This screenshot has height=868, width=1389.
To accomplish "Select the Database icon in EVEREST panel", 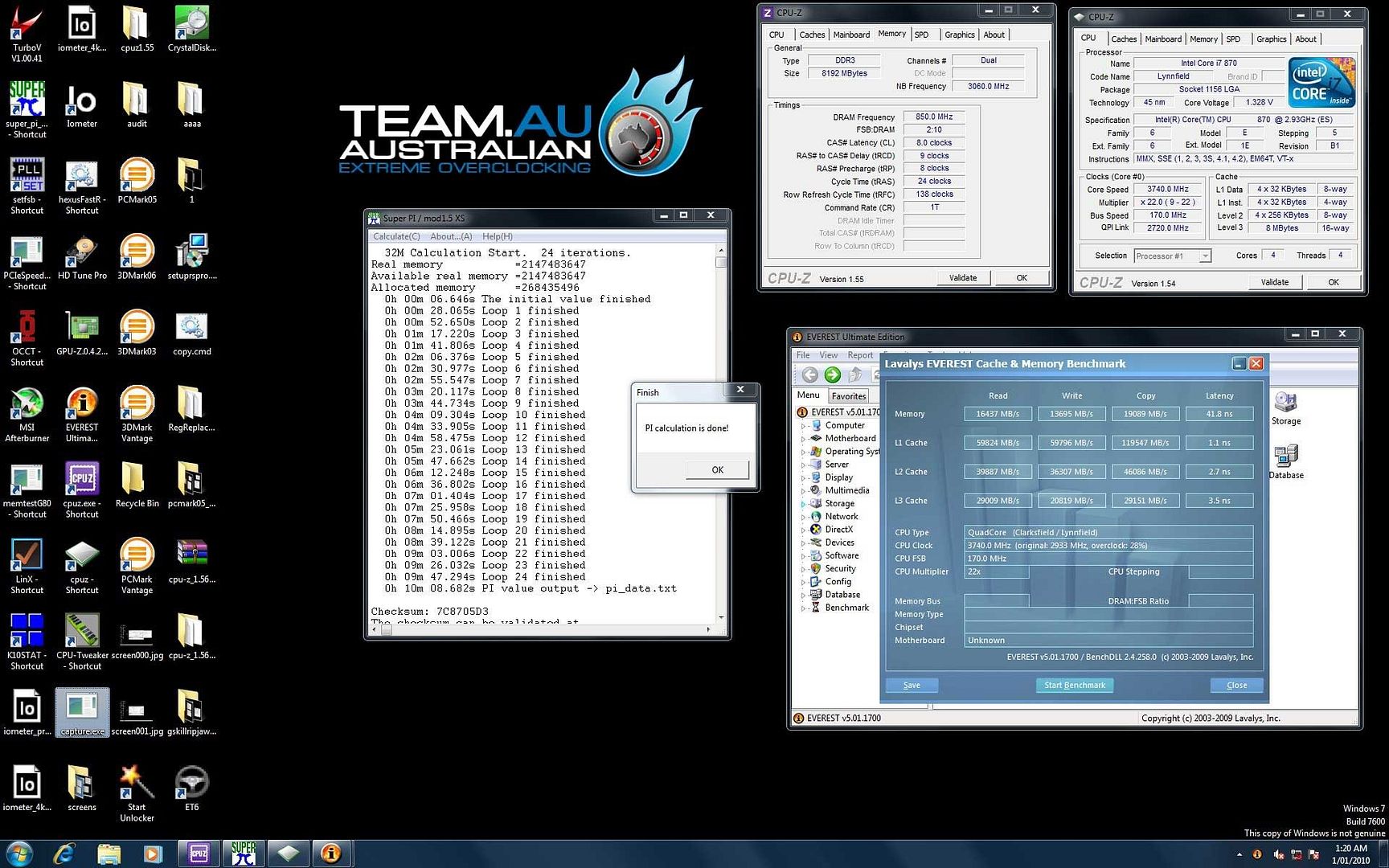I will 1286,461.
